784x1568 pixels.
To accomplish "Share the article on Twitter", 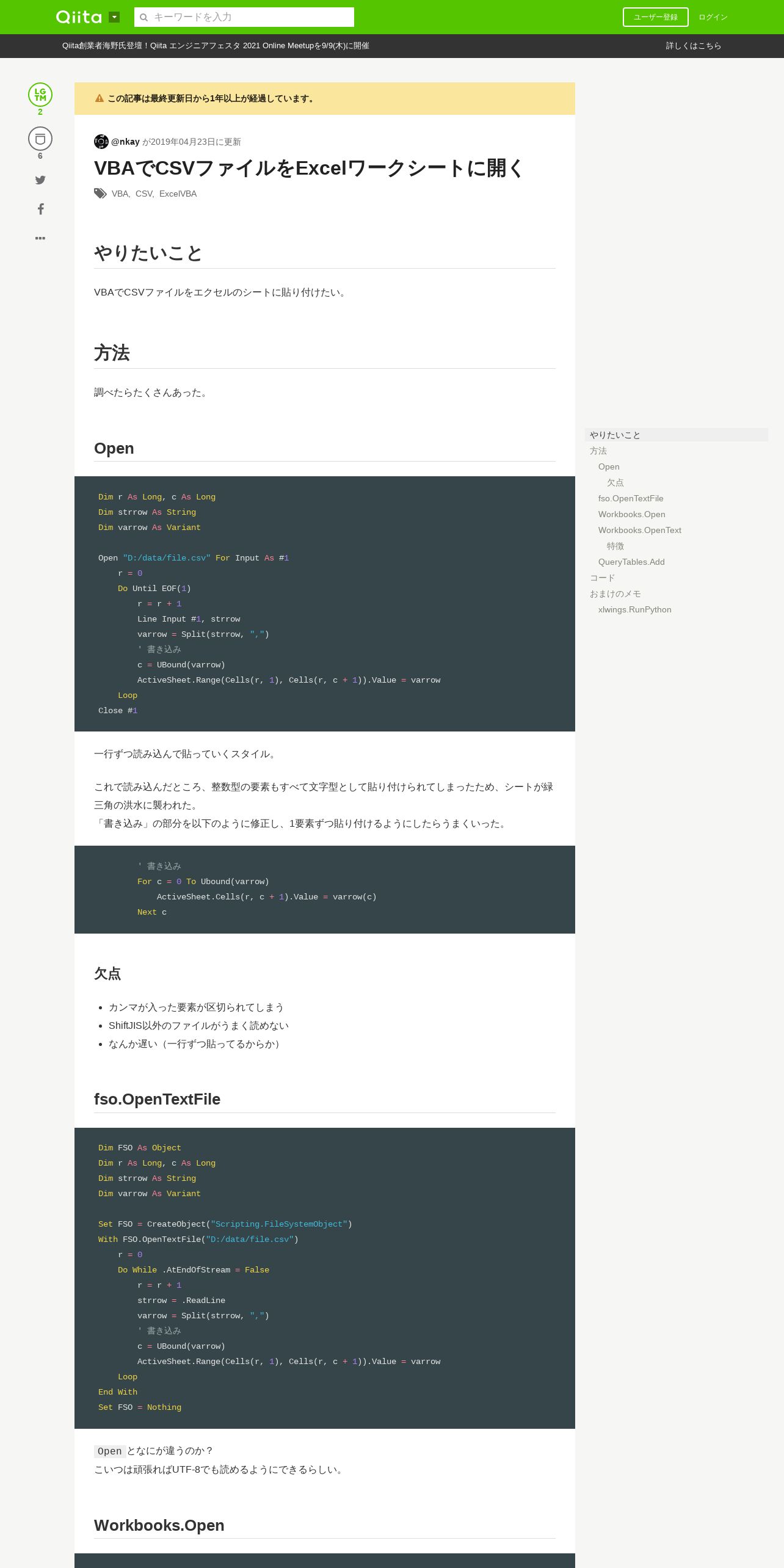I will tap(40, 180).
